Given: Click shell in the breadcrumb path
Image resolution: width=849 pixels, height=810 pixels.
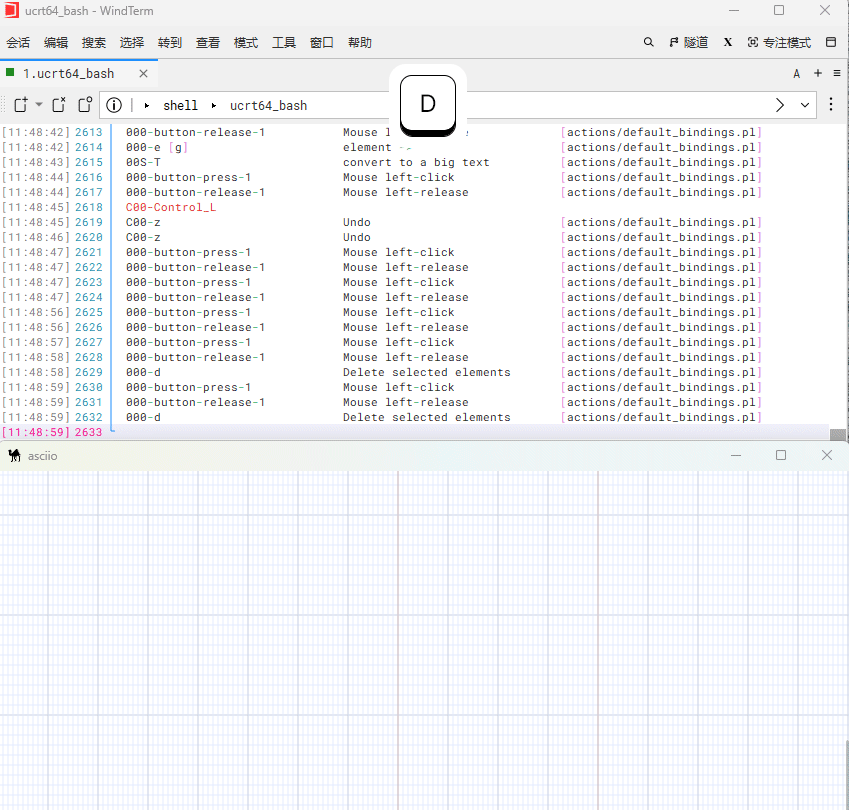Looking at the screenshot, I should click(x=181, y=105).
